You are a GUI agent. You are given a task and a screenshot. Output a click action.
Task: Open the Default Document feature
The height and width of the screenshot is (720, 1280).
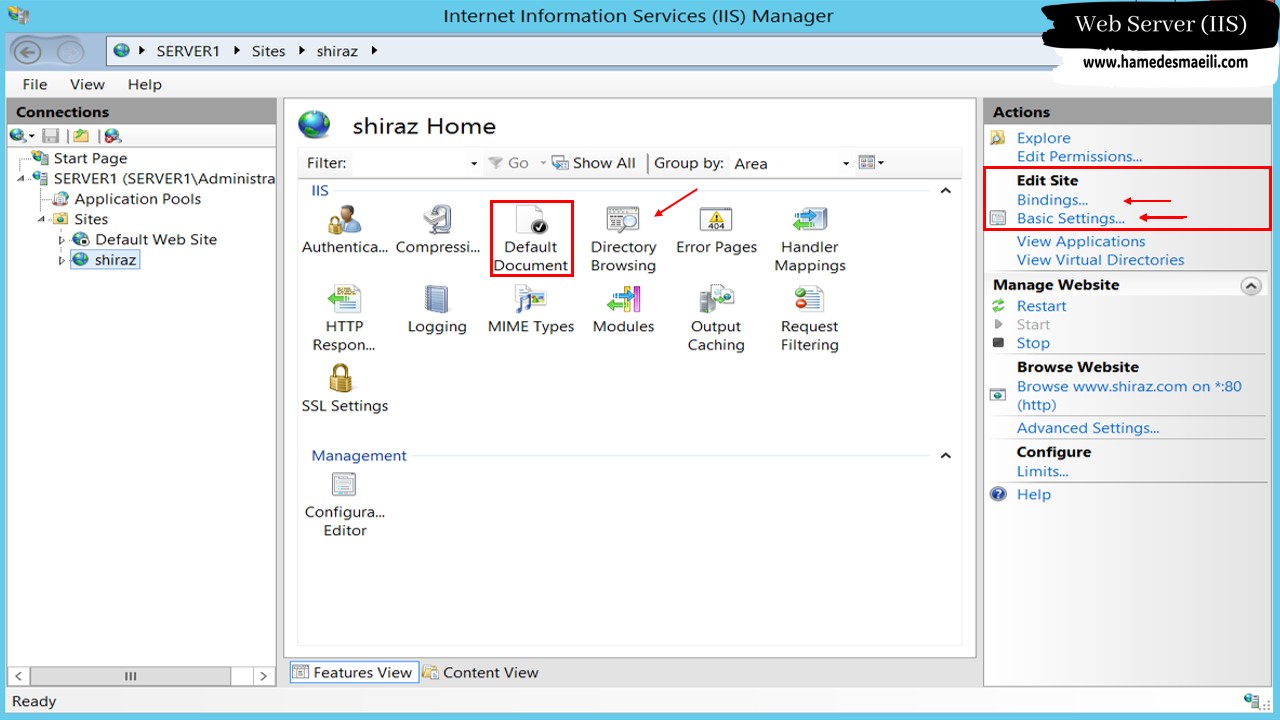[x=531, y=239]
